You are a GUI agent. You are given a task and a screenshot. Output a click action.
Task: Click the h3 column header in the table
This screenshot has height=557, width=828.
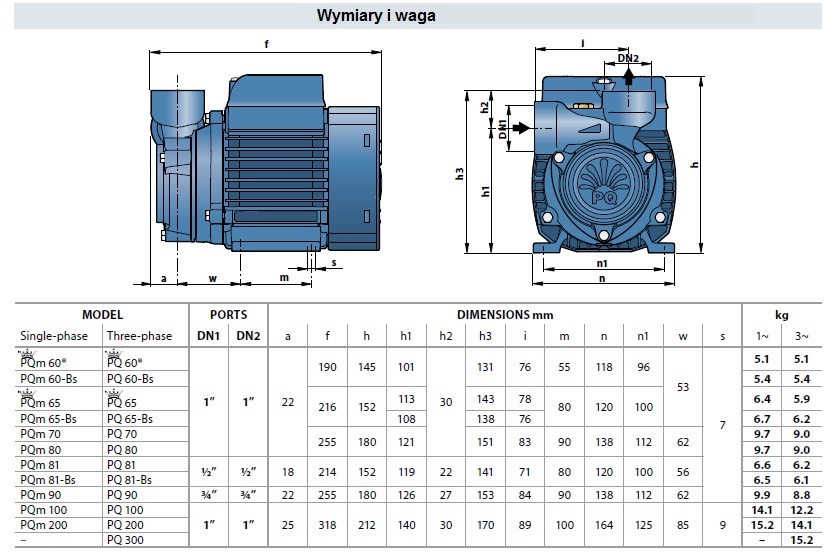485,336
